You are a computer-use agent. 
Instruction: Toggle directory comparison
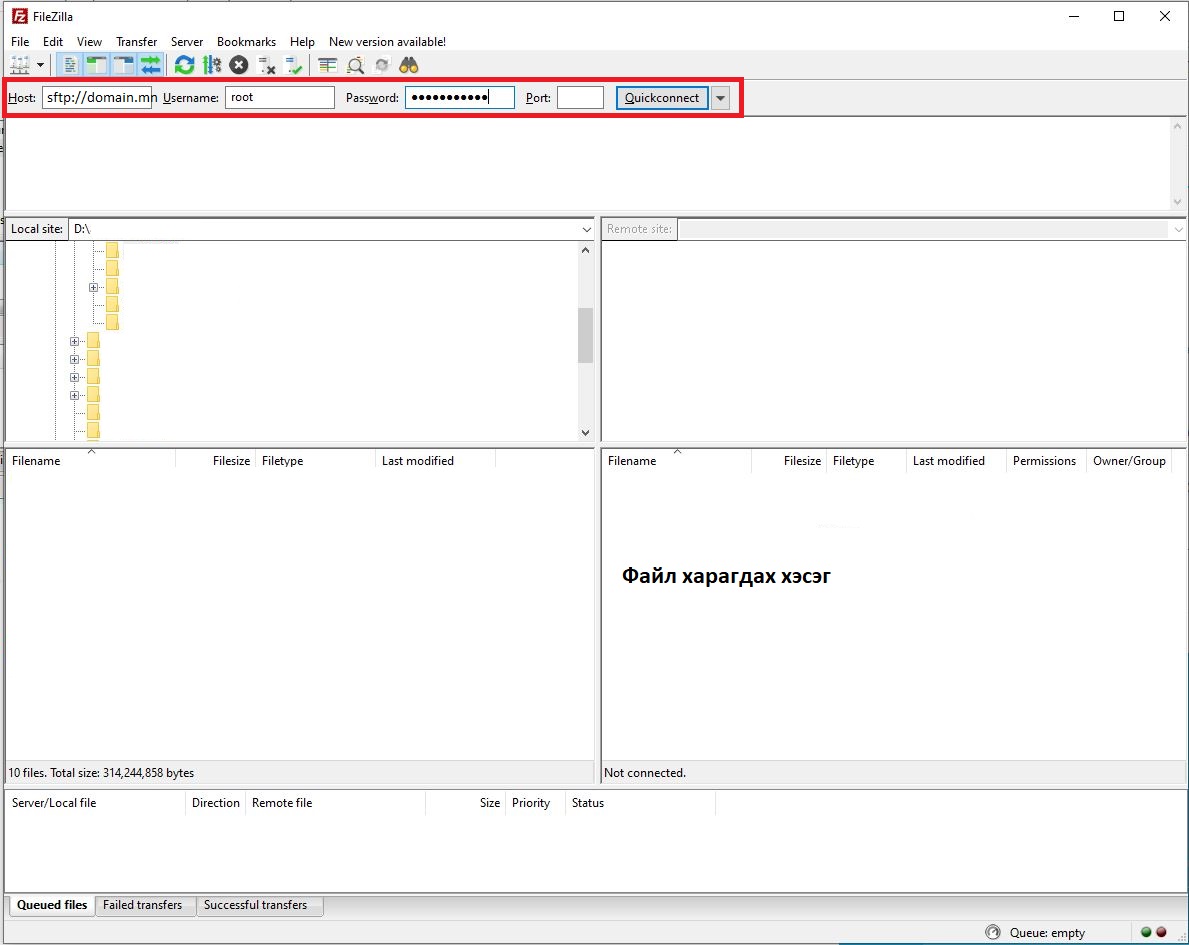pyautogui.click(x=355, y=65)
